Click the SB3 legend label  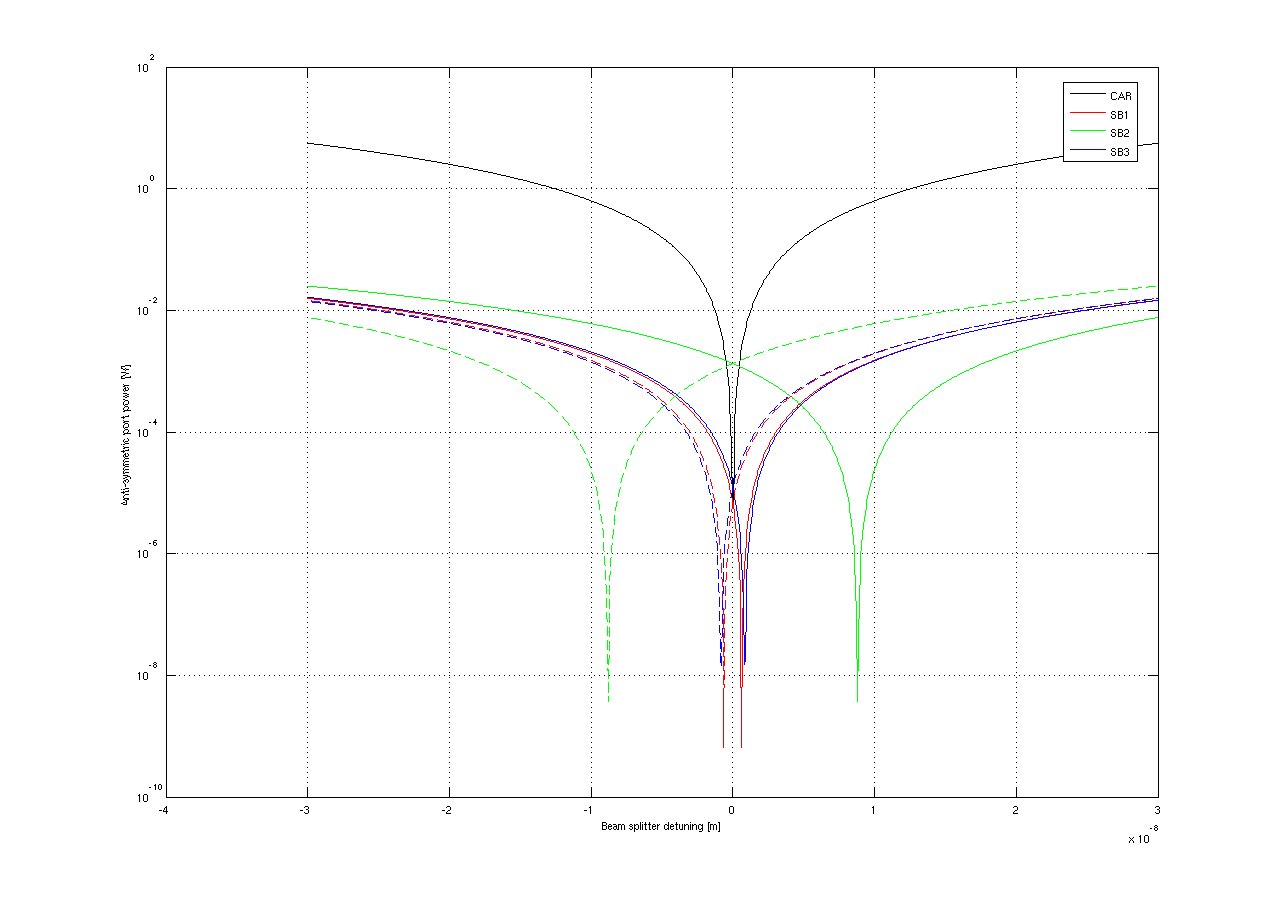point(1120,152)
